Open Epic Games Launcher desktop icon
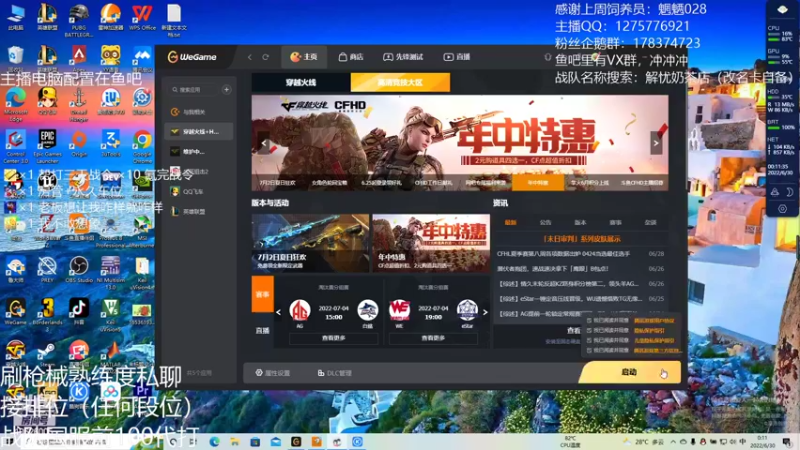Image resolution: width=800 pixels, height=450 pixels. coord(47,146)
